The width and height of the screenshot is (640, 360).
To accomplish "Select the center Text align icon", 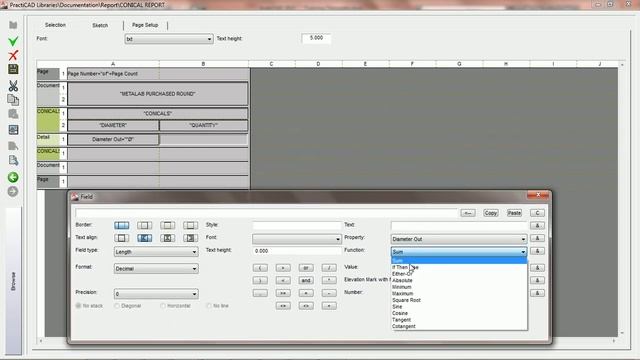I will (x=167, y=238).
